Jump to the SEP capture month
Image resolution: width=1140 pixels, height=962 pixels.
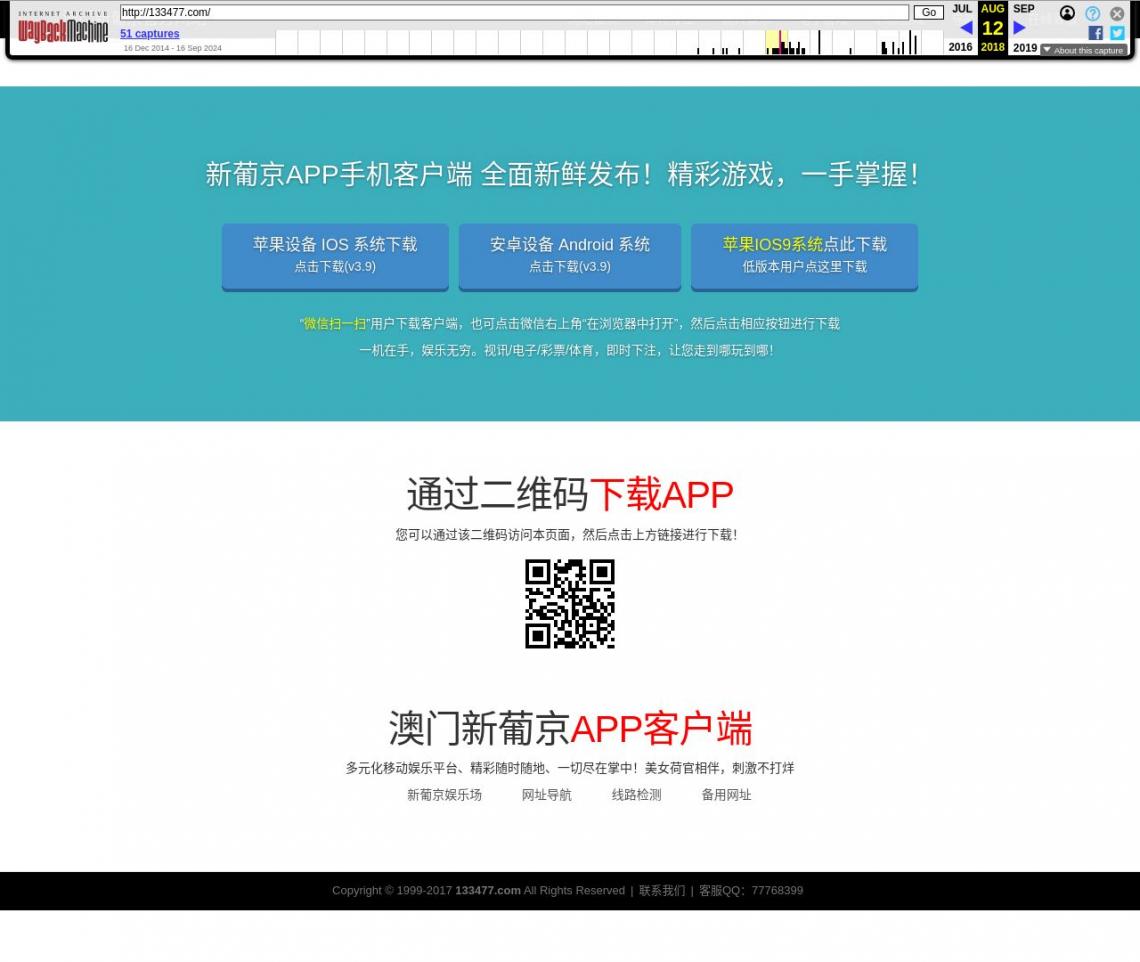pyautogui.click(x=1024, y=9)
